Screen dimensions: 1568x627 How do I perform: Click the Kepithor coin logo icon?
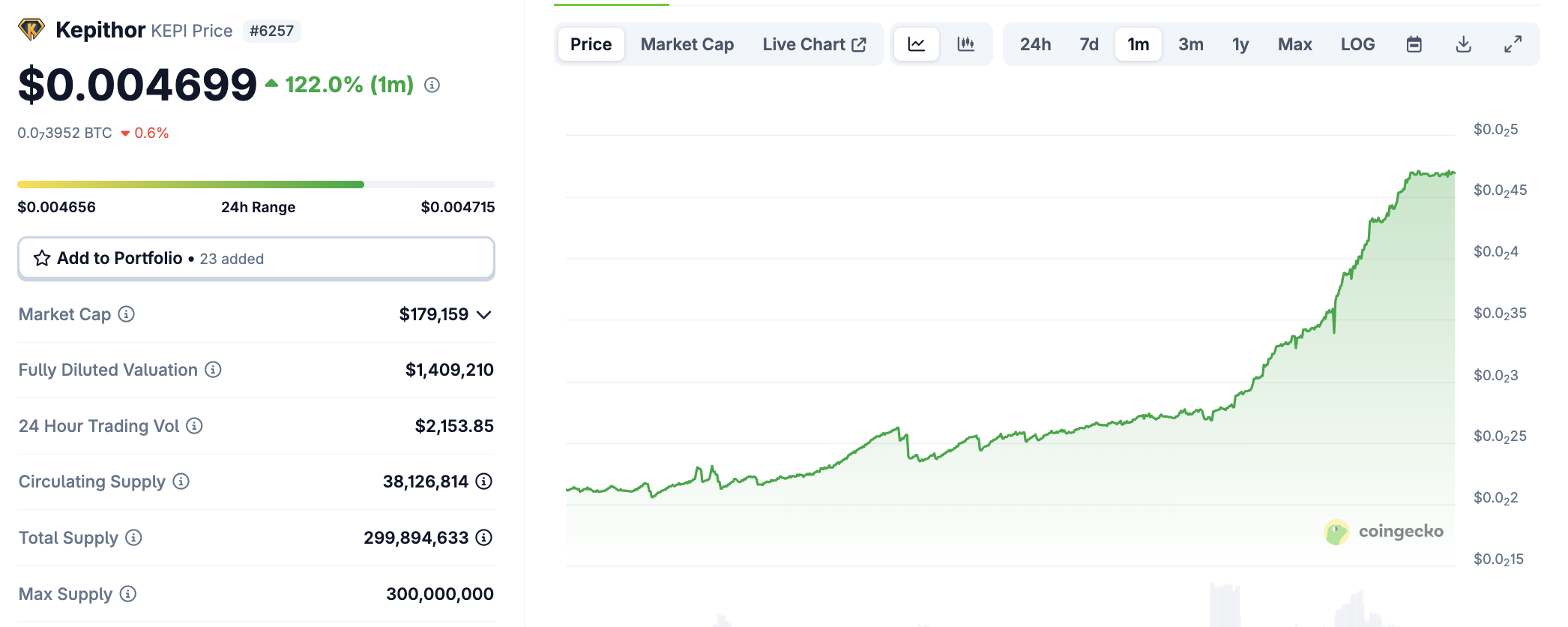(x=31, y=30)
